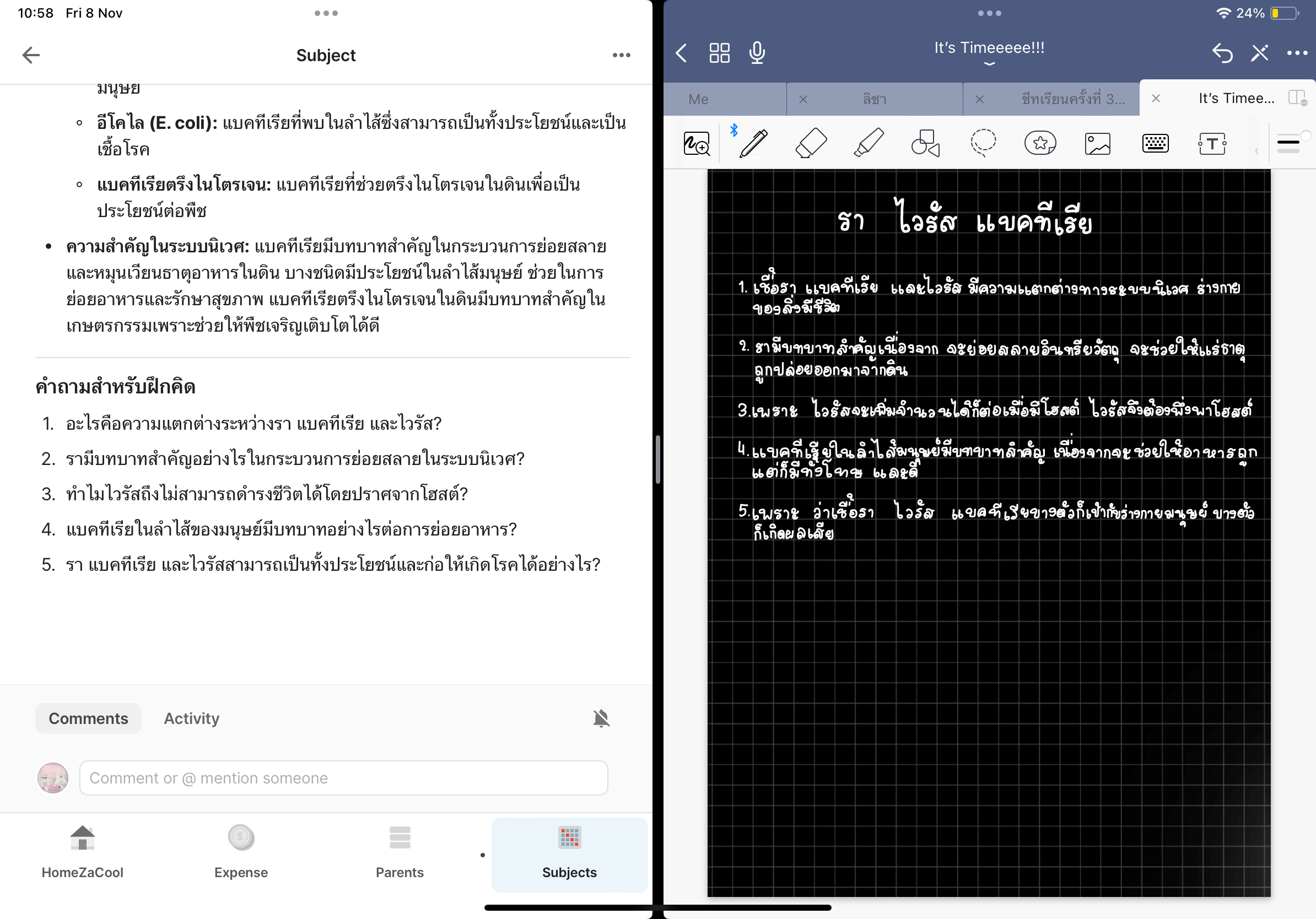Select the pen stroke thickness control
1316x919 pixels.
point(1288,143)
